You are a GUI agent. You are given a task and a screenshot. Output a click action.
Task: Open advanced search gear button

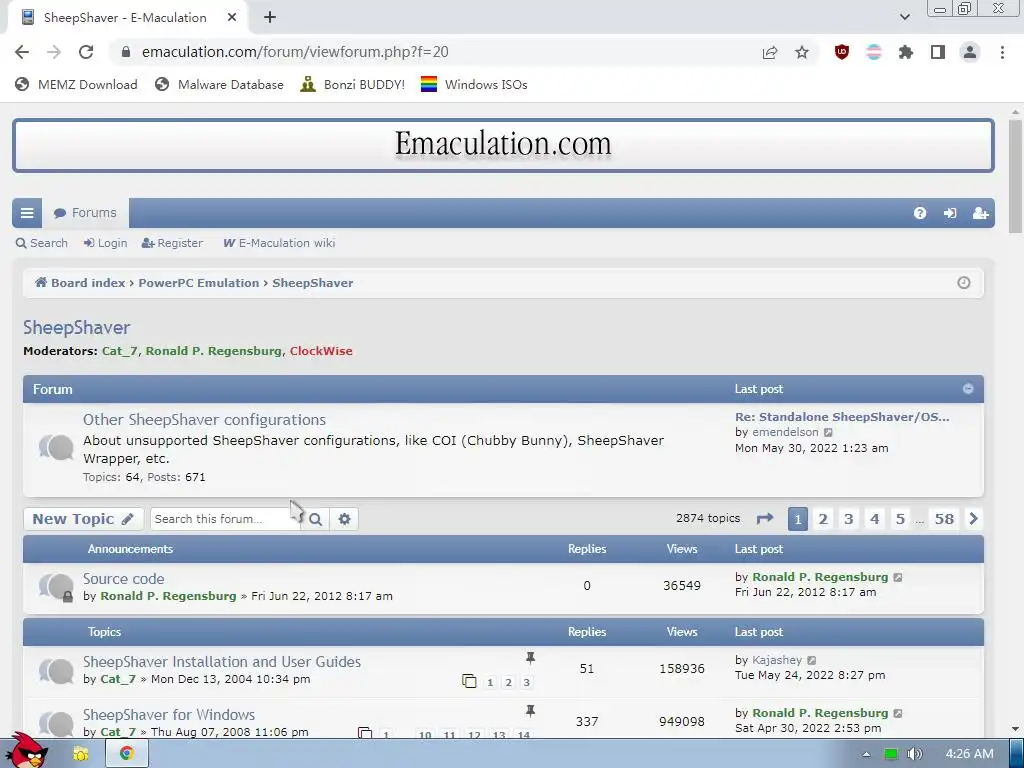tap(344, 519)
